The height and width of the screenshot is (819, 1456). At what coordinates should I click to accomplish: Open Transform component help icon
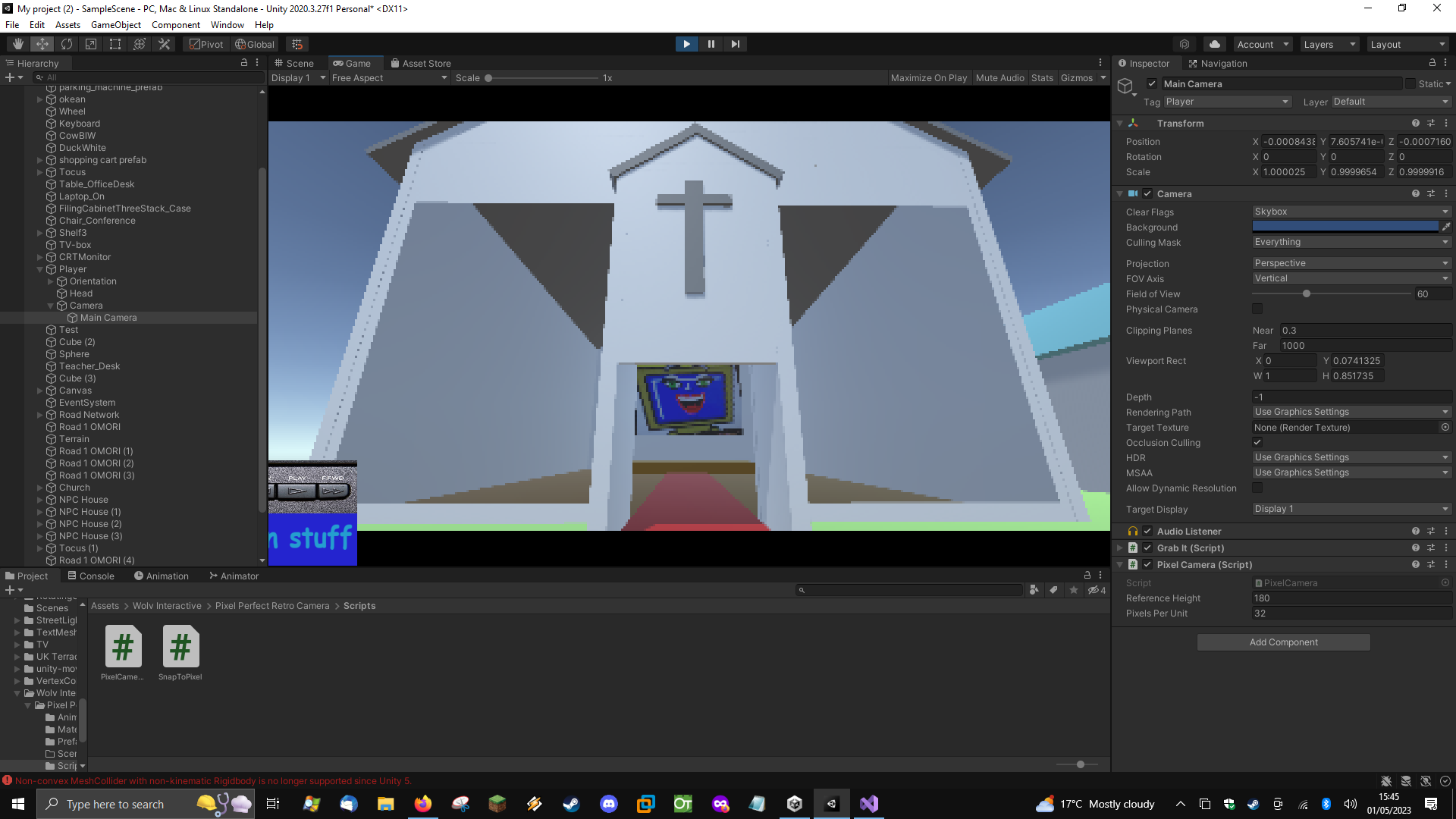point(1415,123)
